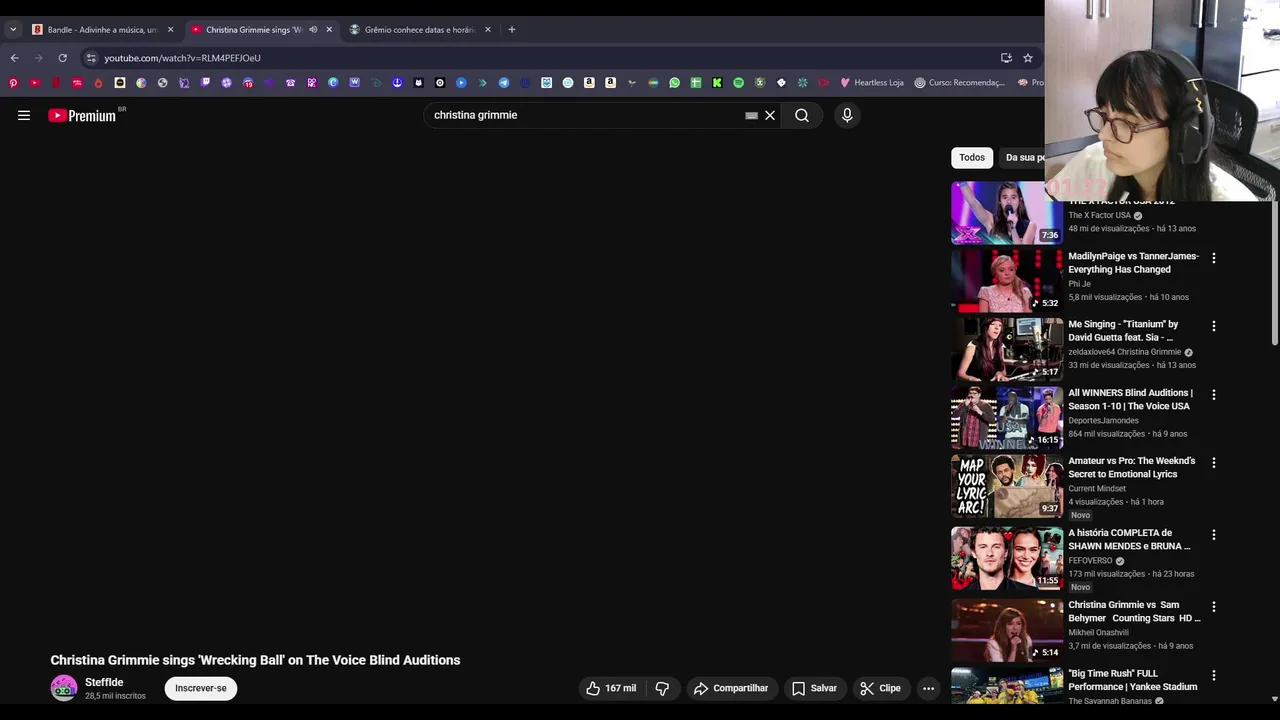This screenshot has height=720, width=1280.
Task: Open Steffide channel avatar
Action: [x=64, y=688]
